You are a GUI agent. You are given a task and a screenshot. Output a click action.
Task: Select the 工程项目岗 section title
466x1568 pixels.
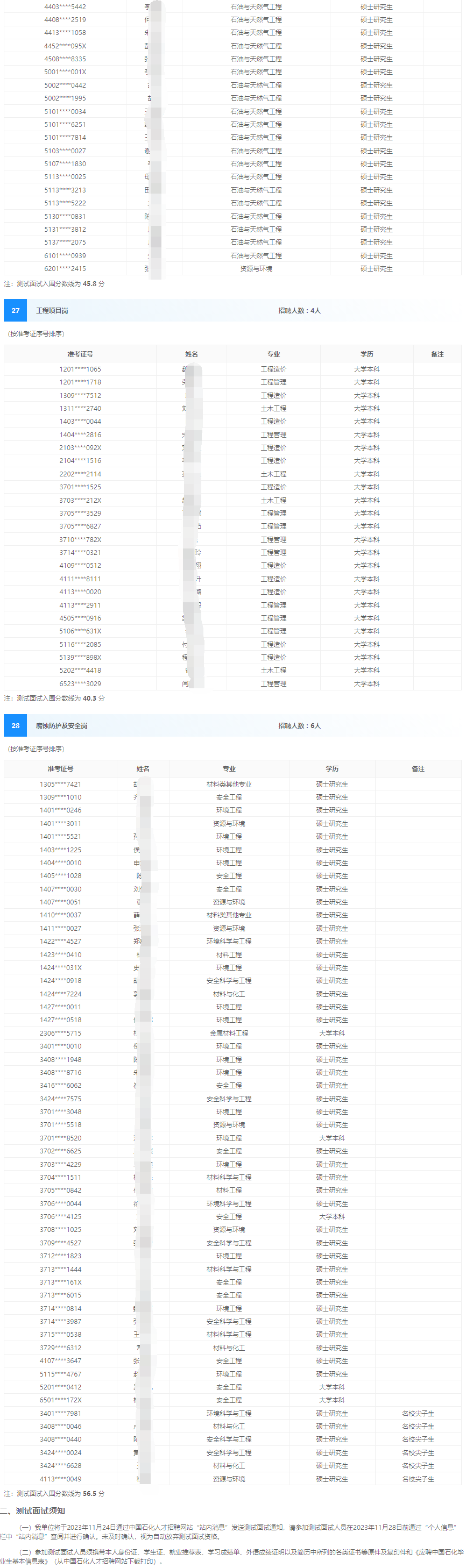pyautogui.click(x=52, y=310)
